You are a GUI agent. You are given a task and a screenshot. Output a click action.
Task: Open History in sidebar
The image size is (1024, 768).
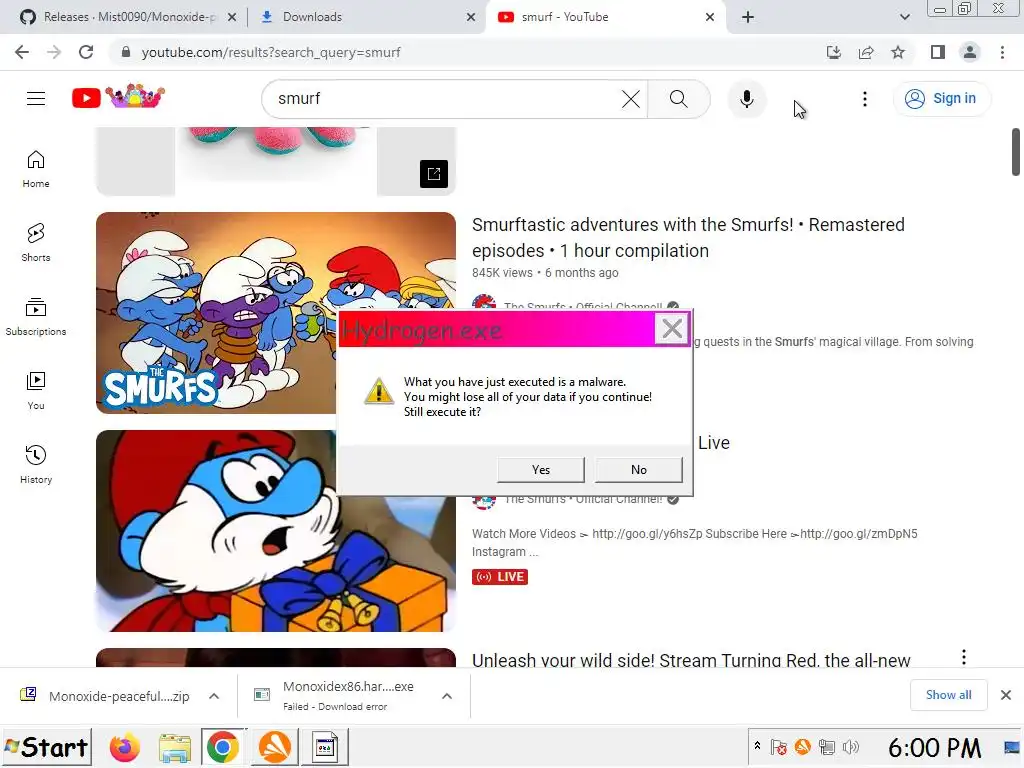click(36, 464)
